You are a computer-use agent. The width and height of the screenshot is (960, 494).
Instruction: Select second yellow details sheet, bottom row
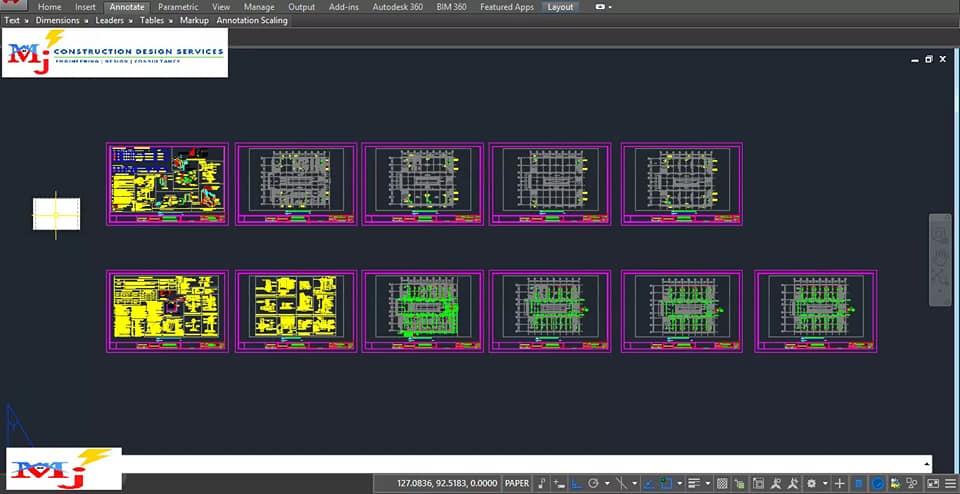tap(296, 311)
